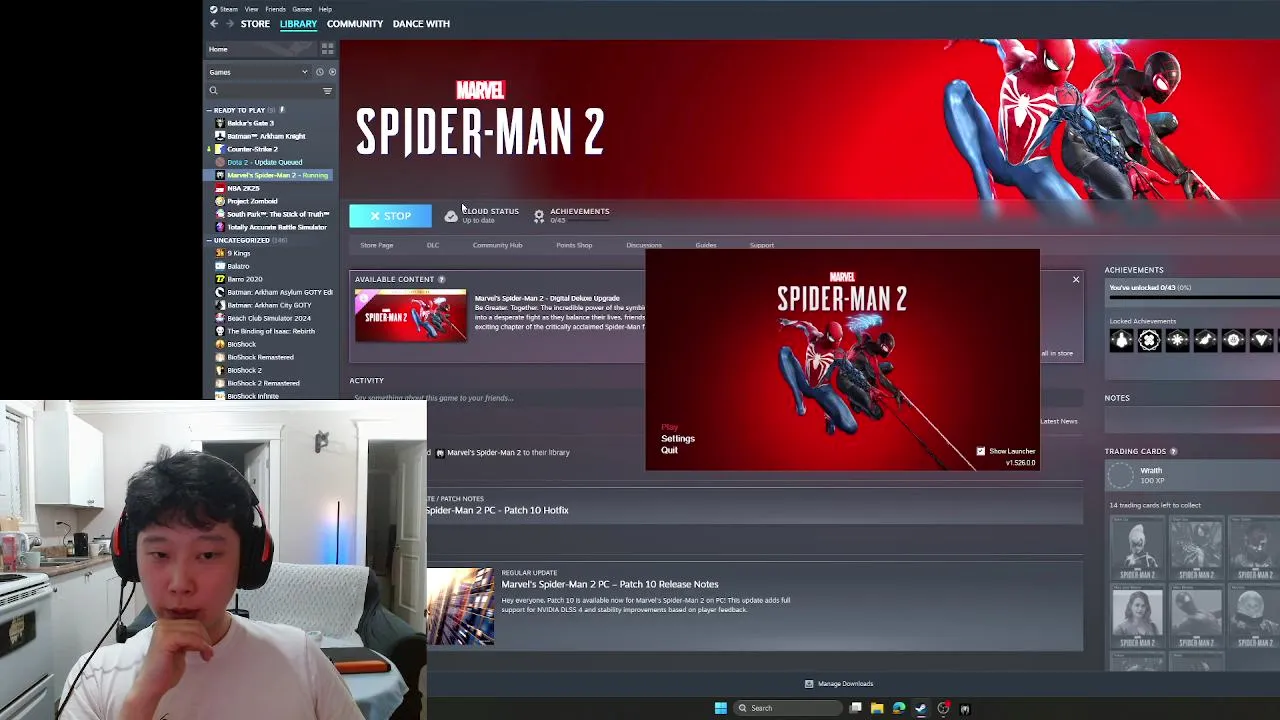Open Patch 10 Release Notes thumbnail

460,607
